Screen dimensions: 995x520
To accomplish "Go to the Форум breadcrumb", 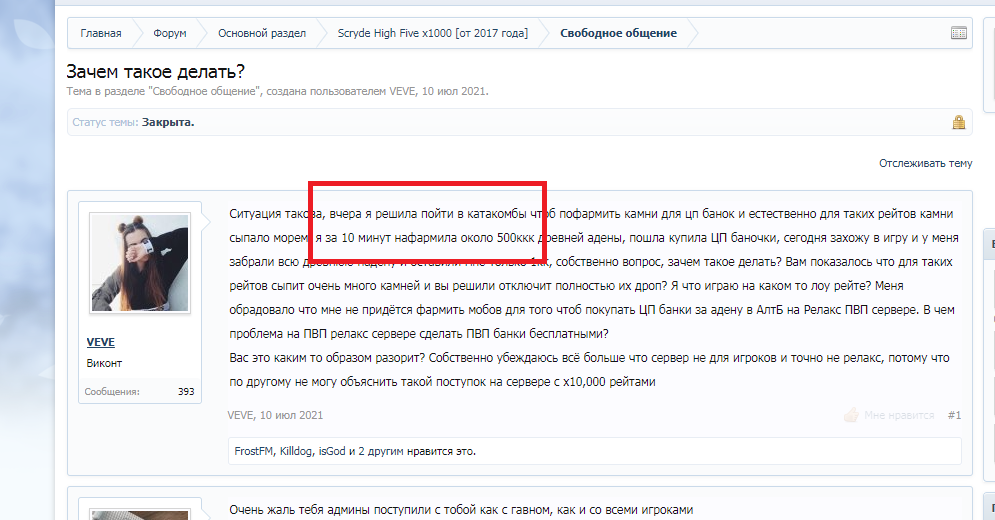I will 170,33.
